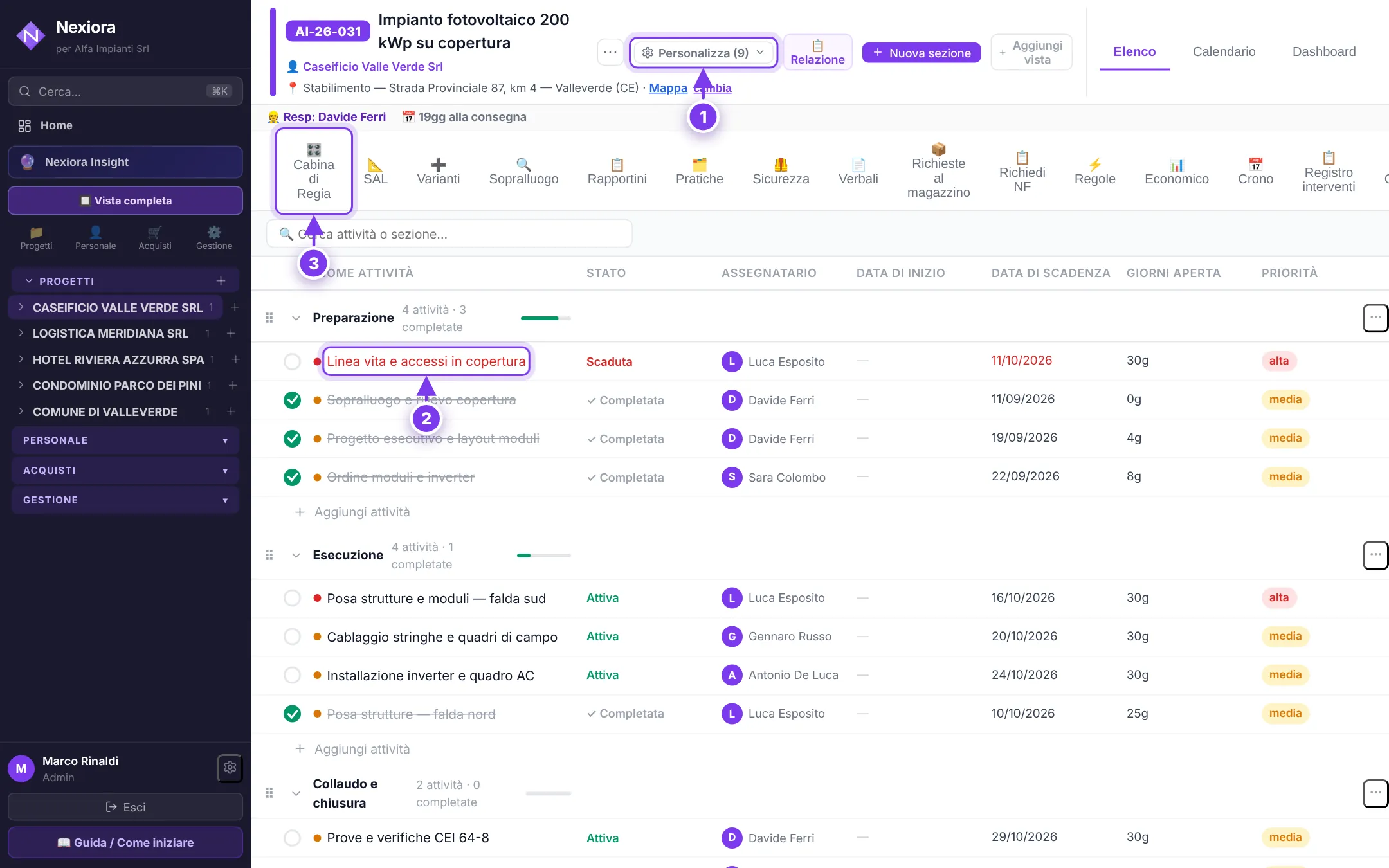Open the three-dots project menu

[610, 52]
